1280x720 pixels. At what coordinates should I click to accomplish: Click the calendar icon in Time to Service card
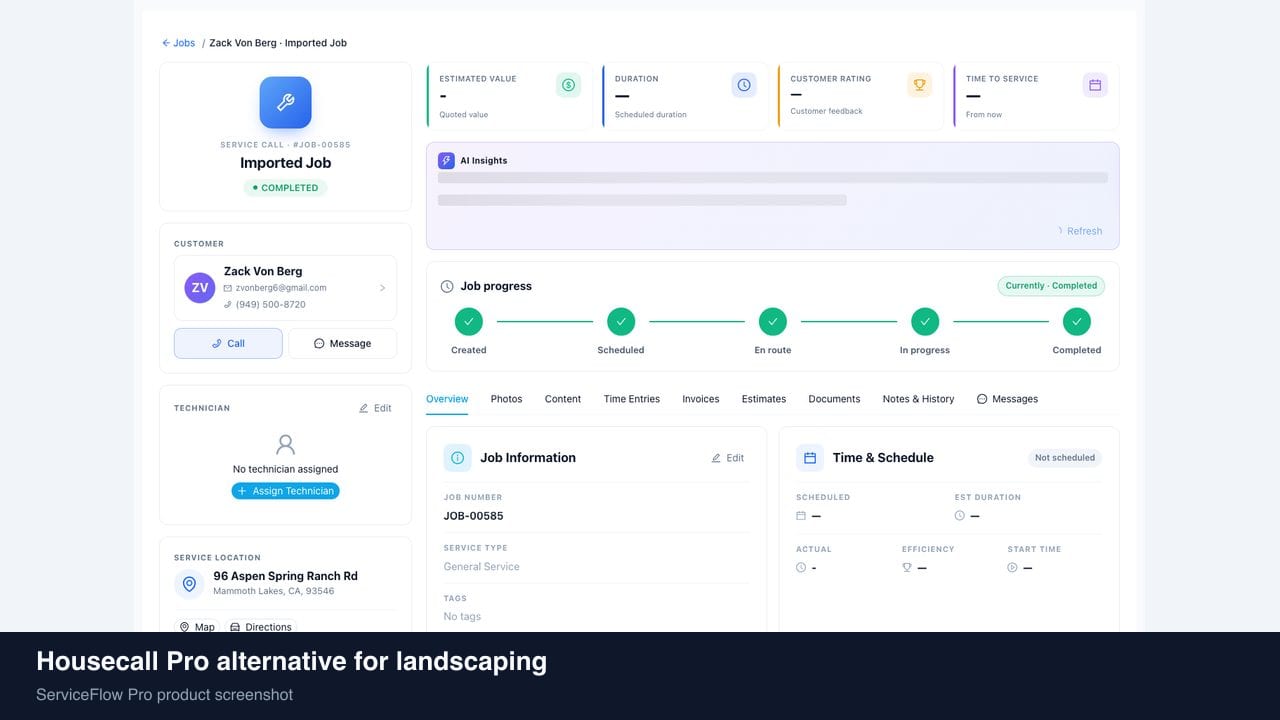(1095, 85)
